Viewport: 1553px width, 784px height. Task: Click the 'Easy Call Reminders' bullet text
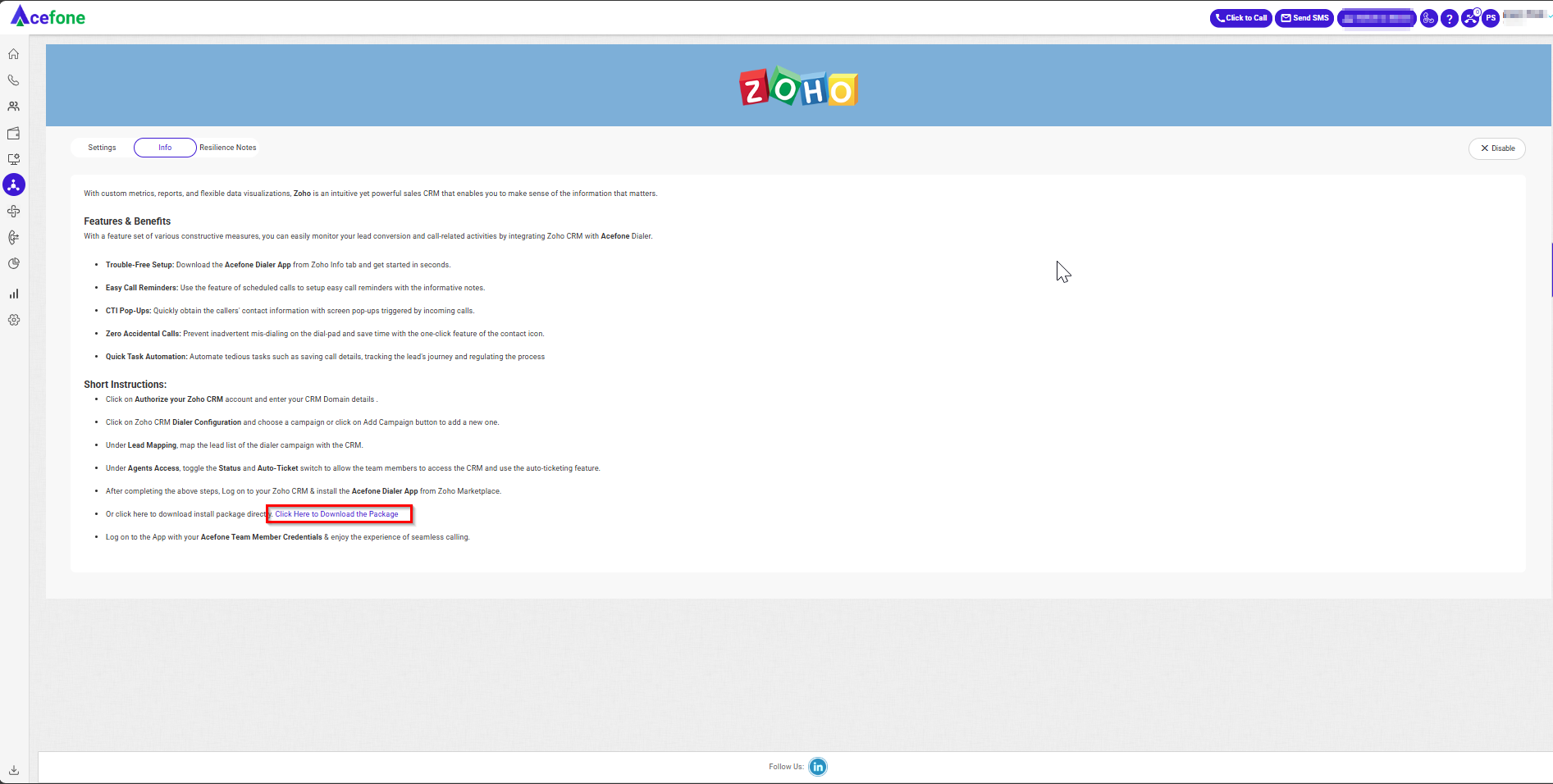pos(295,288)
